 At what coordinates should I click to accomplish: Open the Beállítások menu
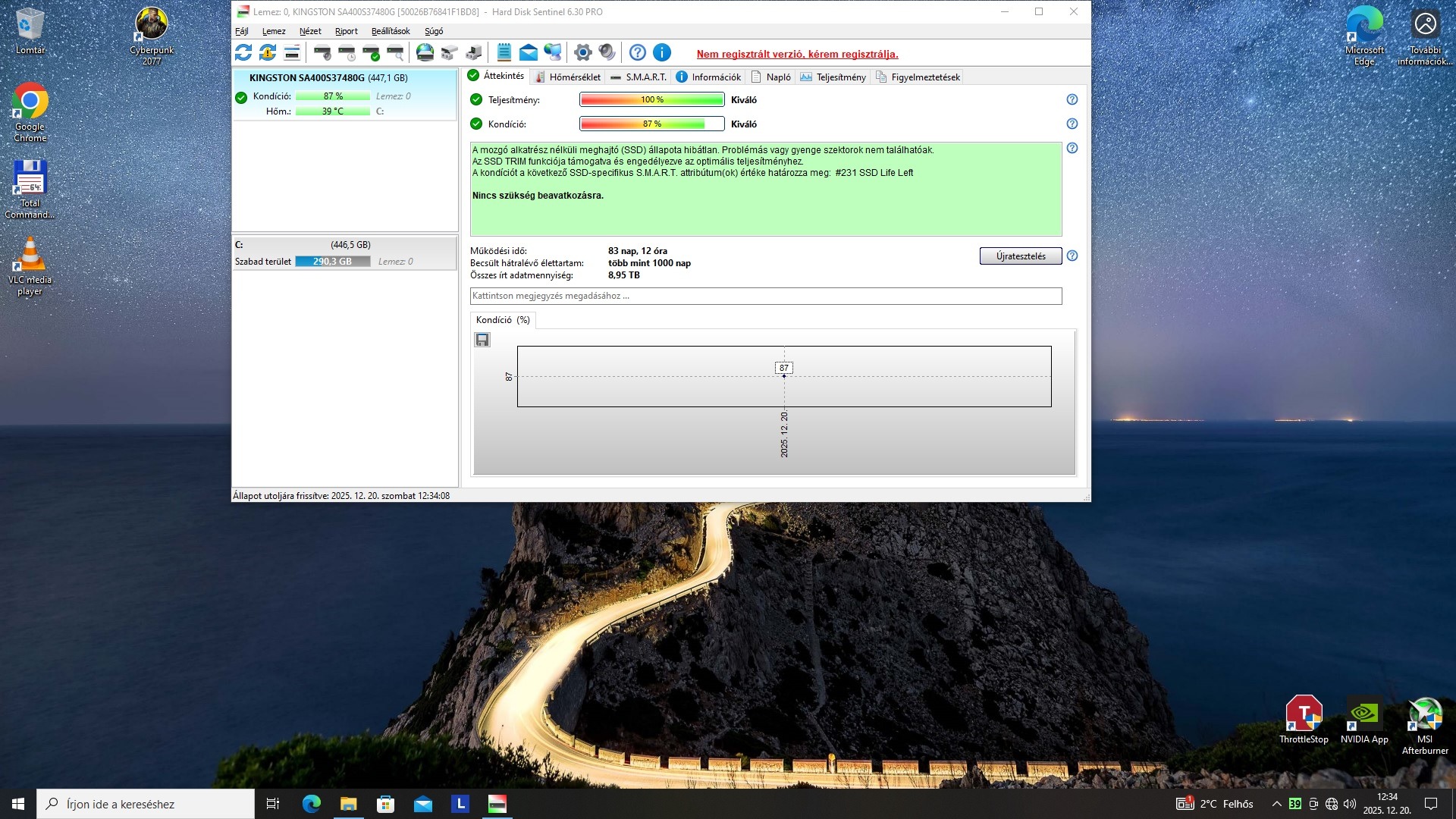[x=391, y=31]
